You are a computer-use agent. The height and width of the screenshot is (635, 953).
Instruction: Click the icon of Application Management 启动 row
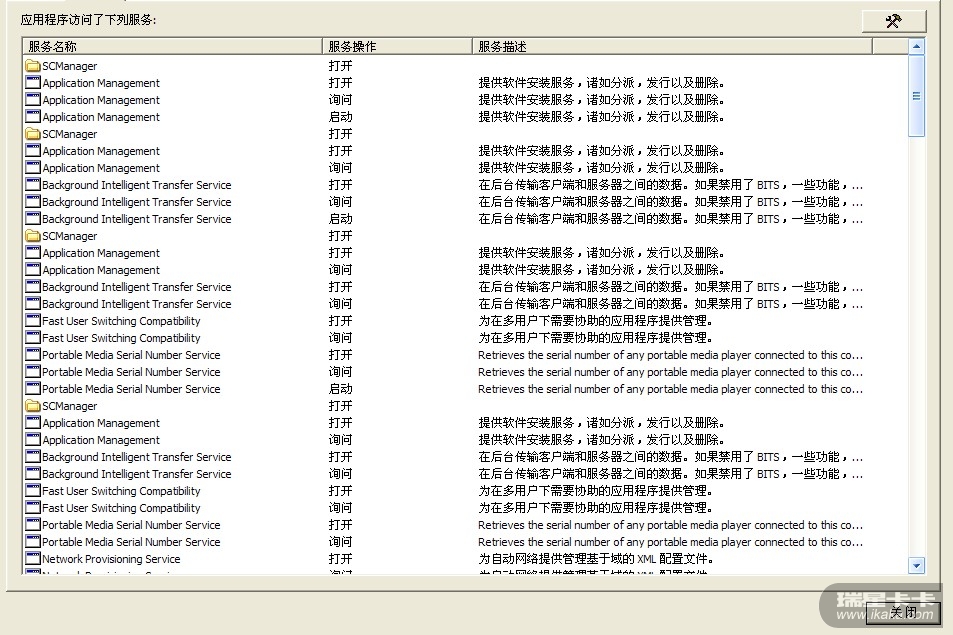[33, 116]
